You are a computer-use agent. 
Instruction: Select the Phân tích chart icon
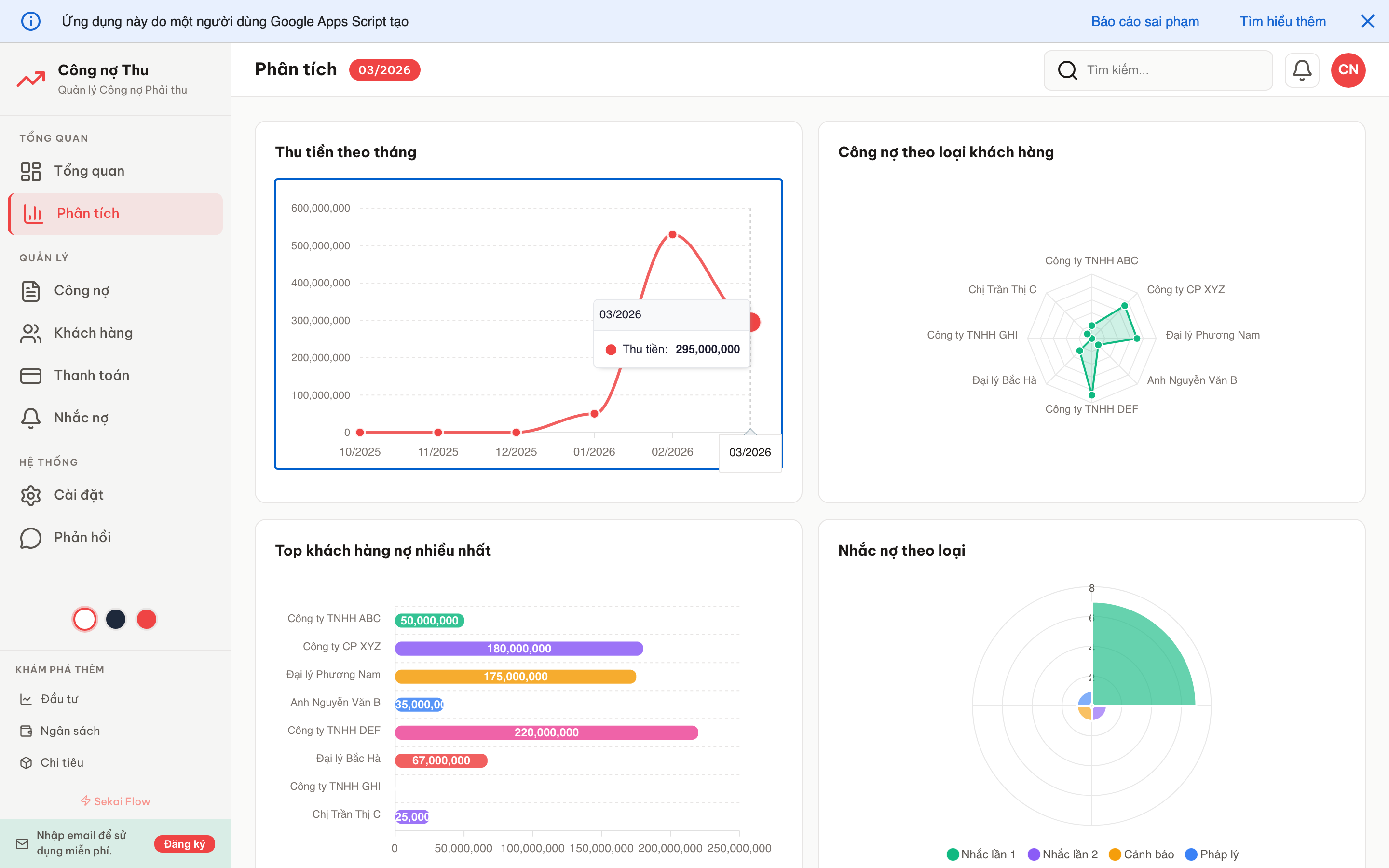click(x=33, y=214)
